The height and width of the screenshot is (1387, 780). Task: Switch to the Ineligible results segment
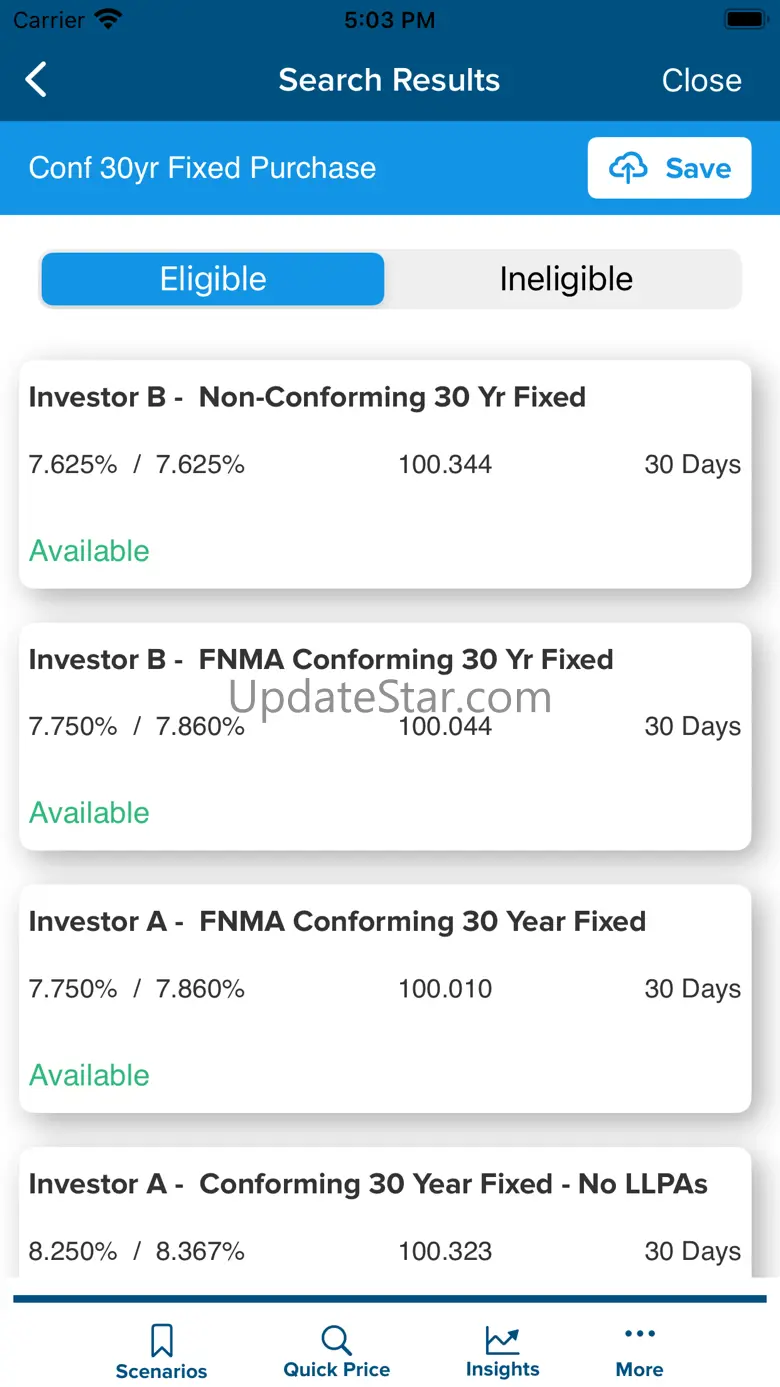point(566,279)
